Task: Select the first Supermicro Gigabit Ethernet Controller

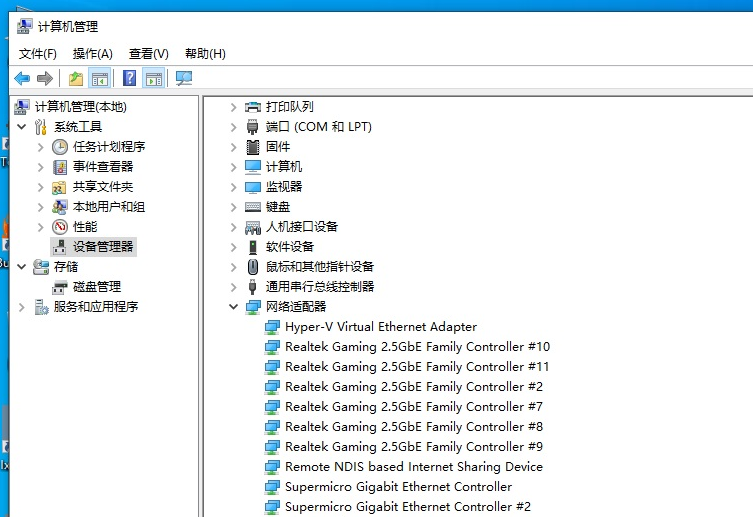Action: click(398, 487)
